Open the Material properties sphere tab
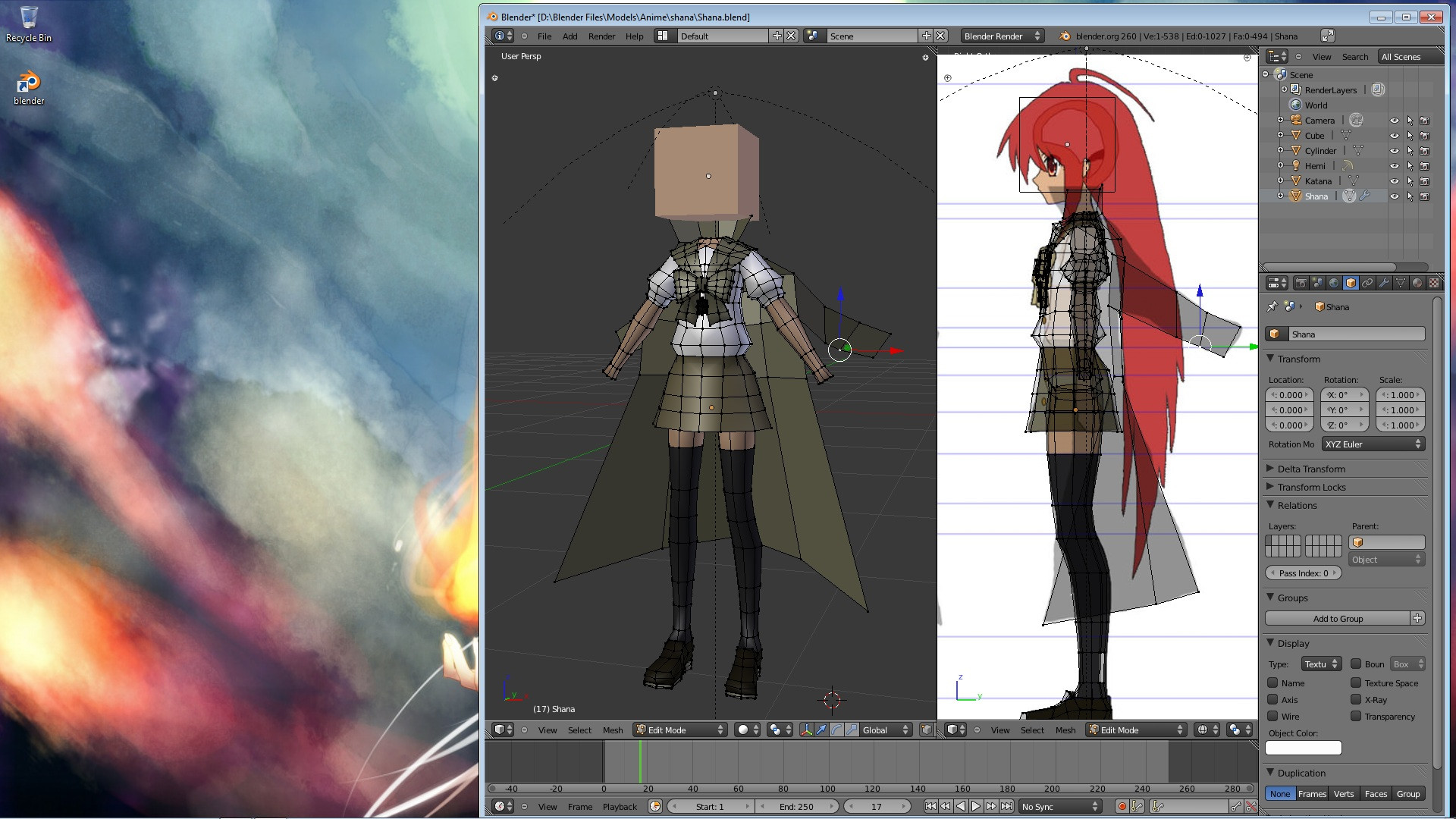This screenshot has width=1456, height=819. pyautogui.click(x=1417, y=283)
